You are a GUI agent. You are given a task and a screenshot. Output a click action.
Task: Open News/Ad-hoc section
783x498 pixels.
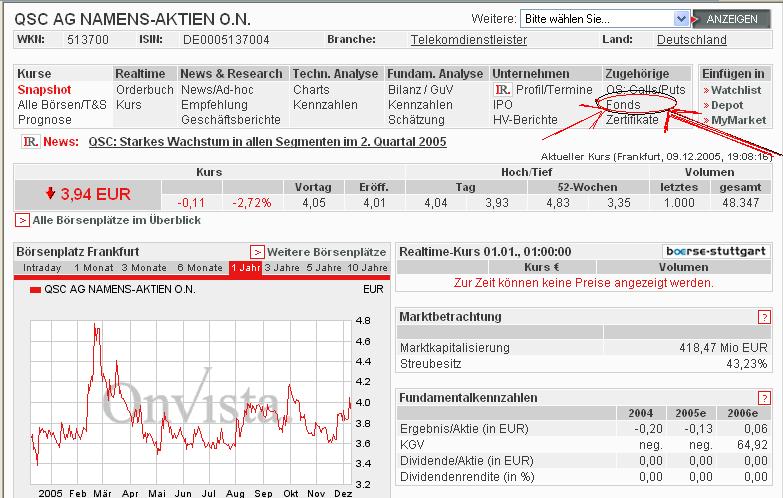click(217, 90)
